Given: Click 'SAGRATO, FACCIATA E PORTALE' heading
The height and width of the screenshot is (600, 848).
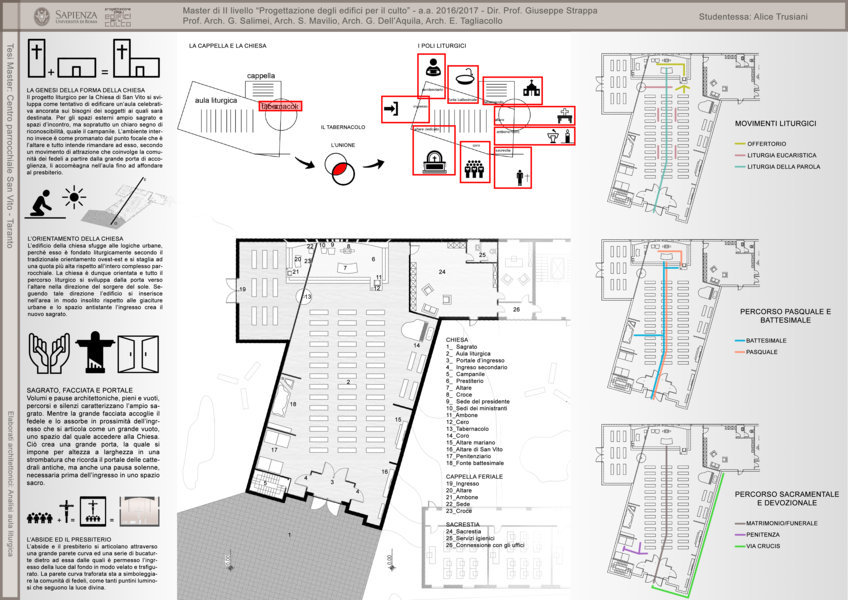Looking at the screenshot, I should click(x=80, y=390).
